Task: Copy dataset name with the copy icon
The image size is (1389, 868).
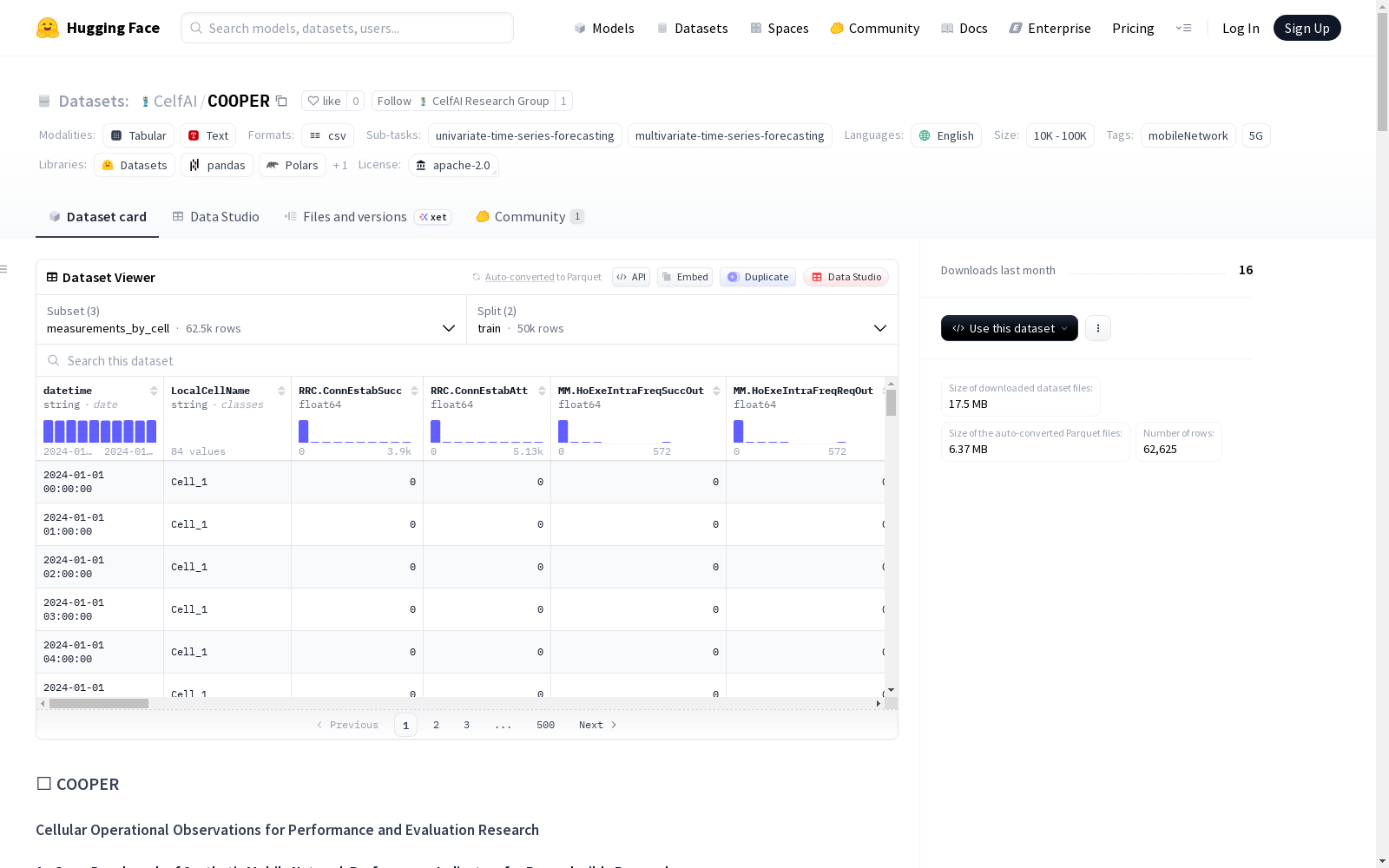Action: (281, 101)
